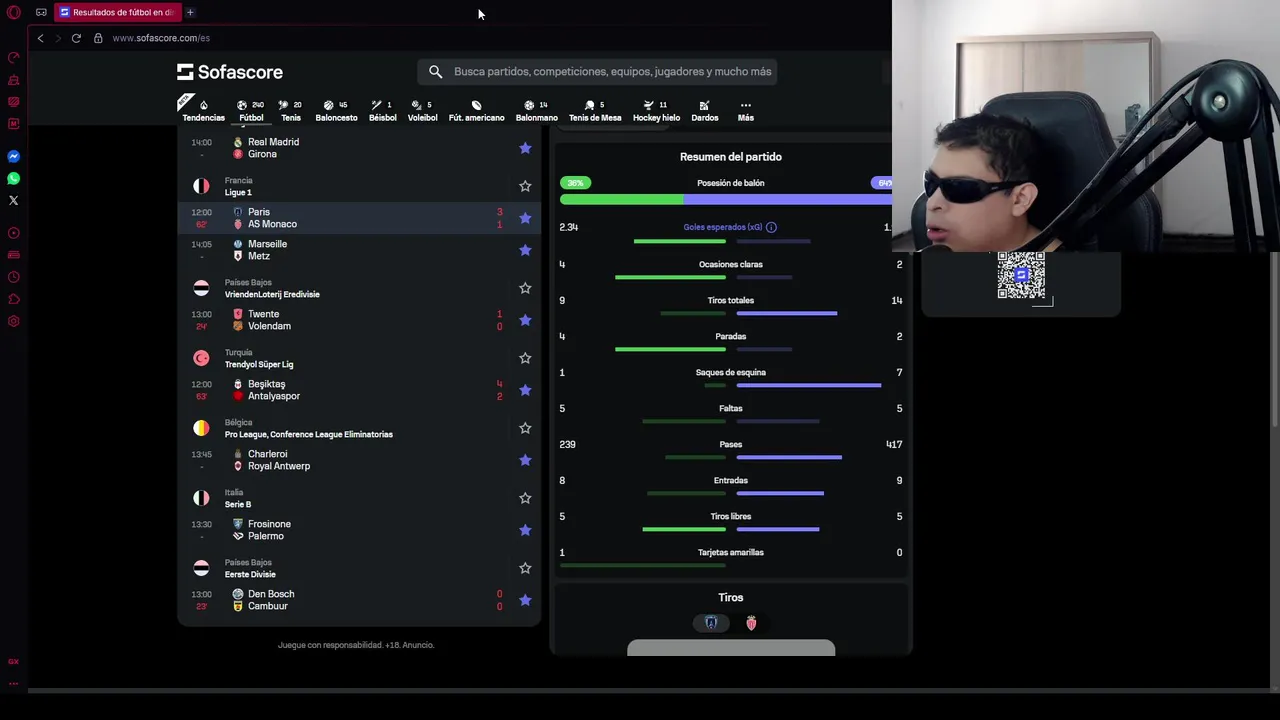Click the site security lock icon
This screenshot has width=1280, height=720.
[x=98, y=38]
